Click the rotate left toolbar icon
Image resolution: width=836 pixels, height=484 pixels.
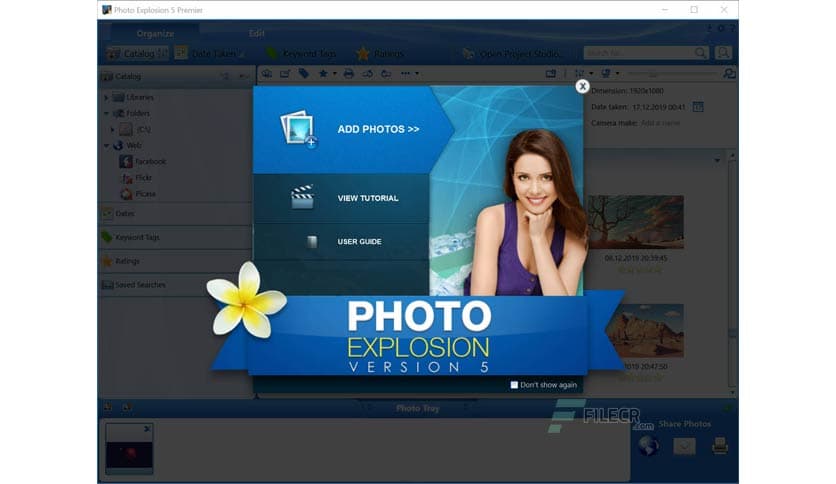pyautogui.click(x=367, y=74)
